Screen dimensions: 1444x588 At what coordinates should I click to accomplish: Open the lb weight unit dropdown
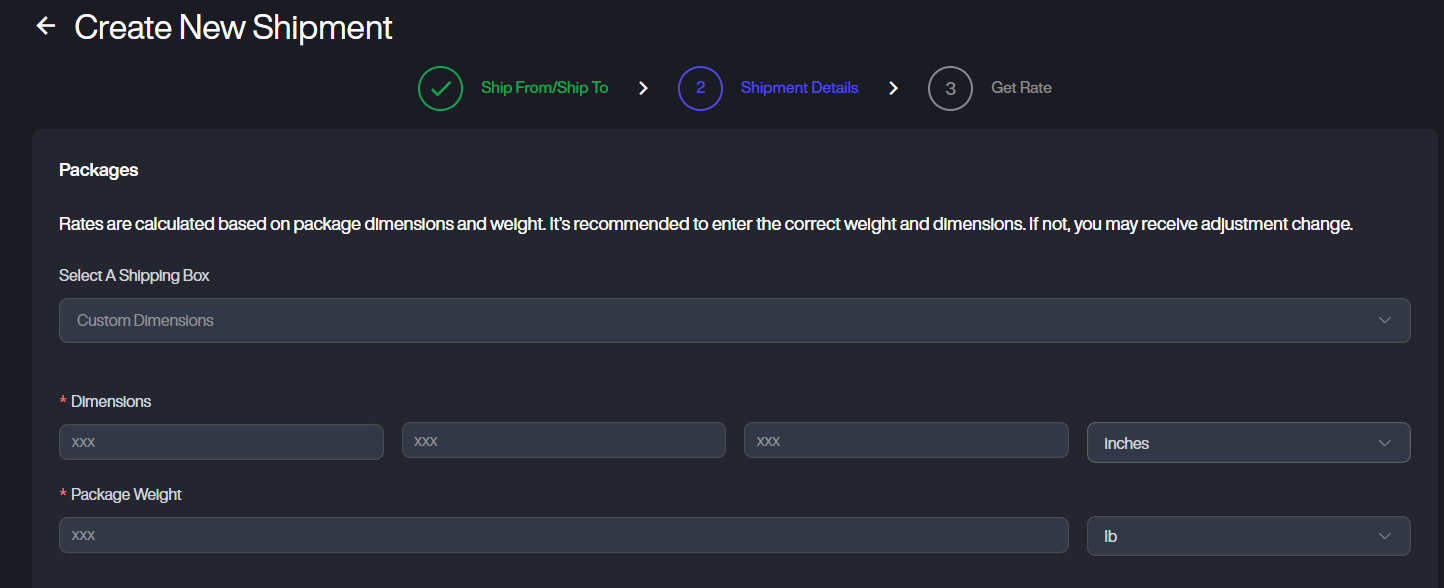1248,536
